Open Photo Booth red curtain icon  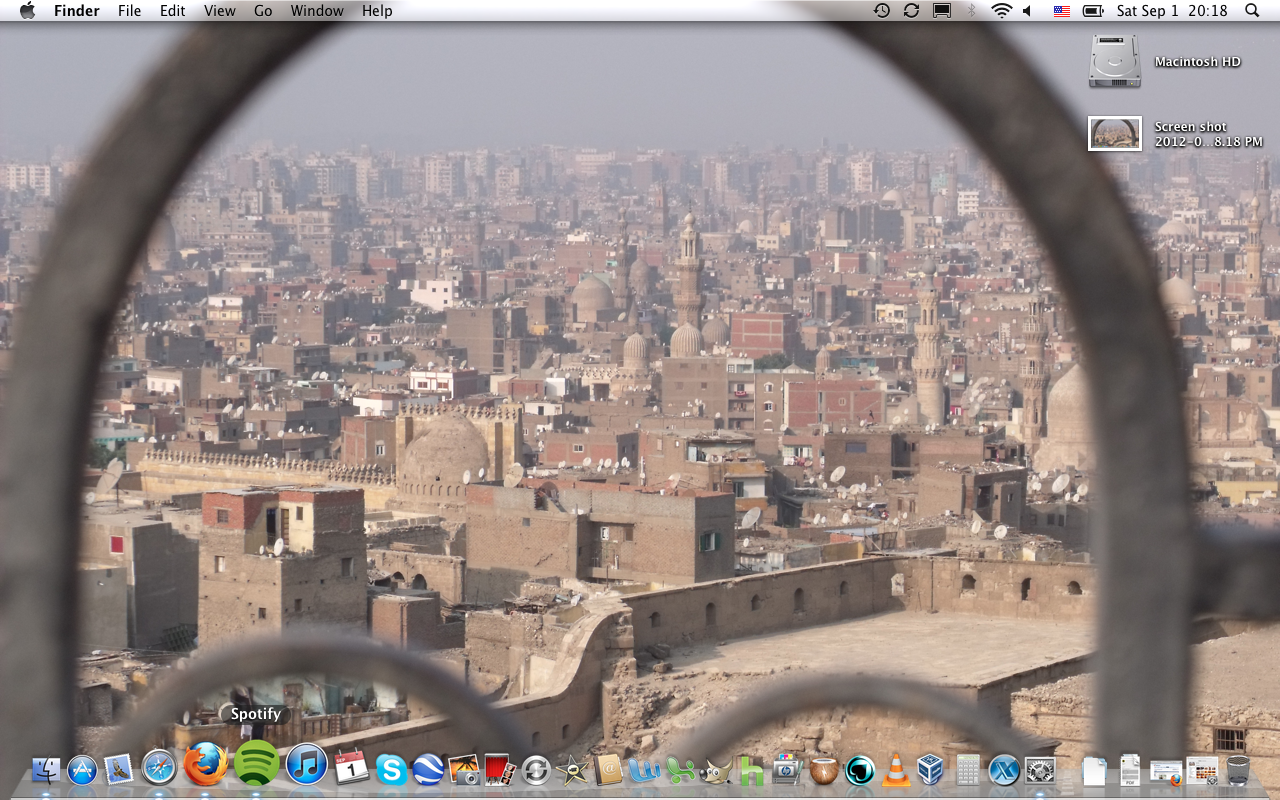pyautogui.click(x=500, y=770)
